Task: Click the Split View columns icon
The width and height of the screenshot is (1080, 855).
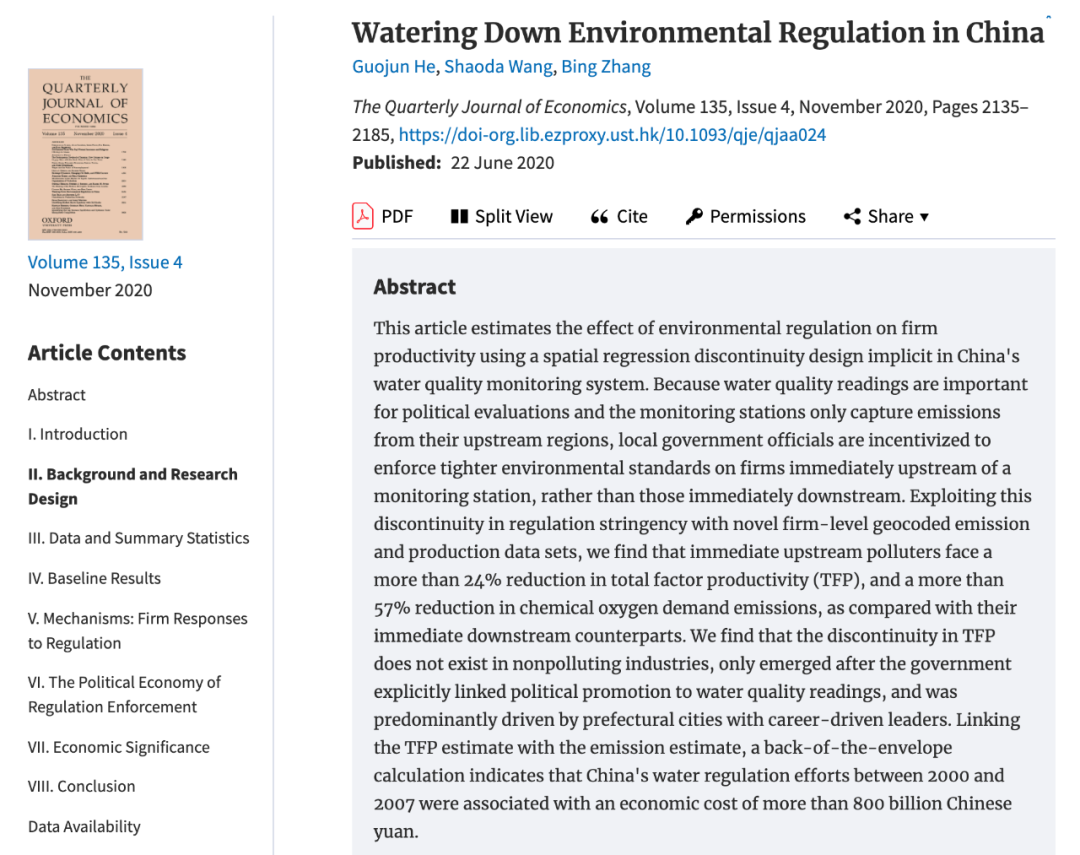Action: coord(459,216)
